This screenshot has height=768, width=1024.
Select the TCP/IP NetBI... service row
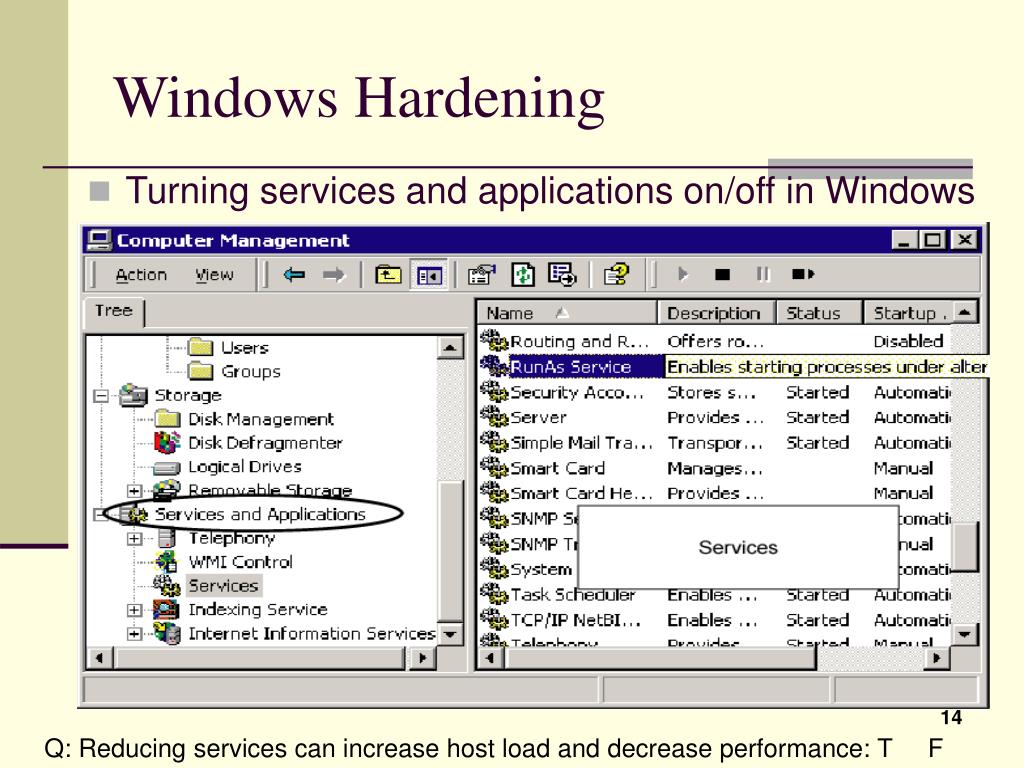[x=714, y=620]
